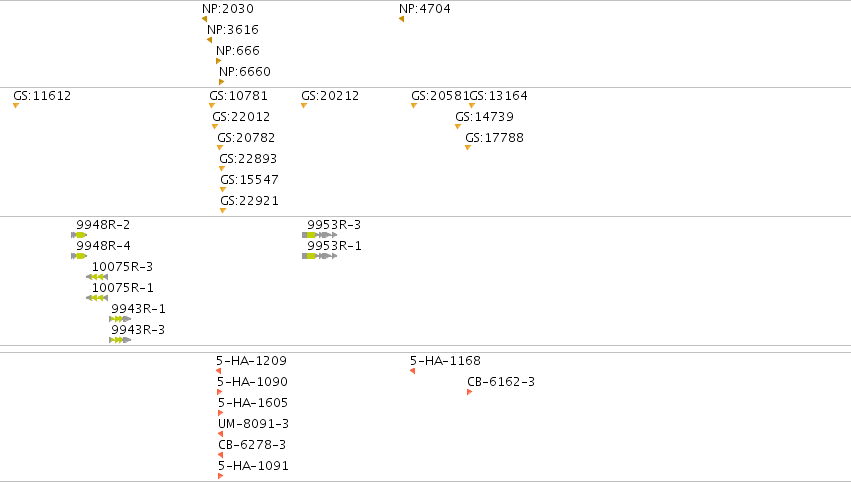Select the 9943R-1 transcript name

point(138,309)
